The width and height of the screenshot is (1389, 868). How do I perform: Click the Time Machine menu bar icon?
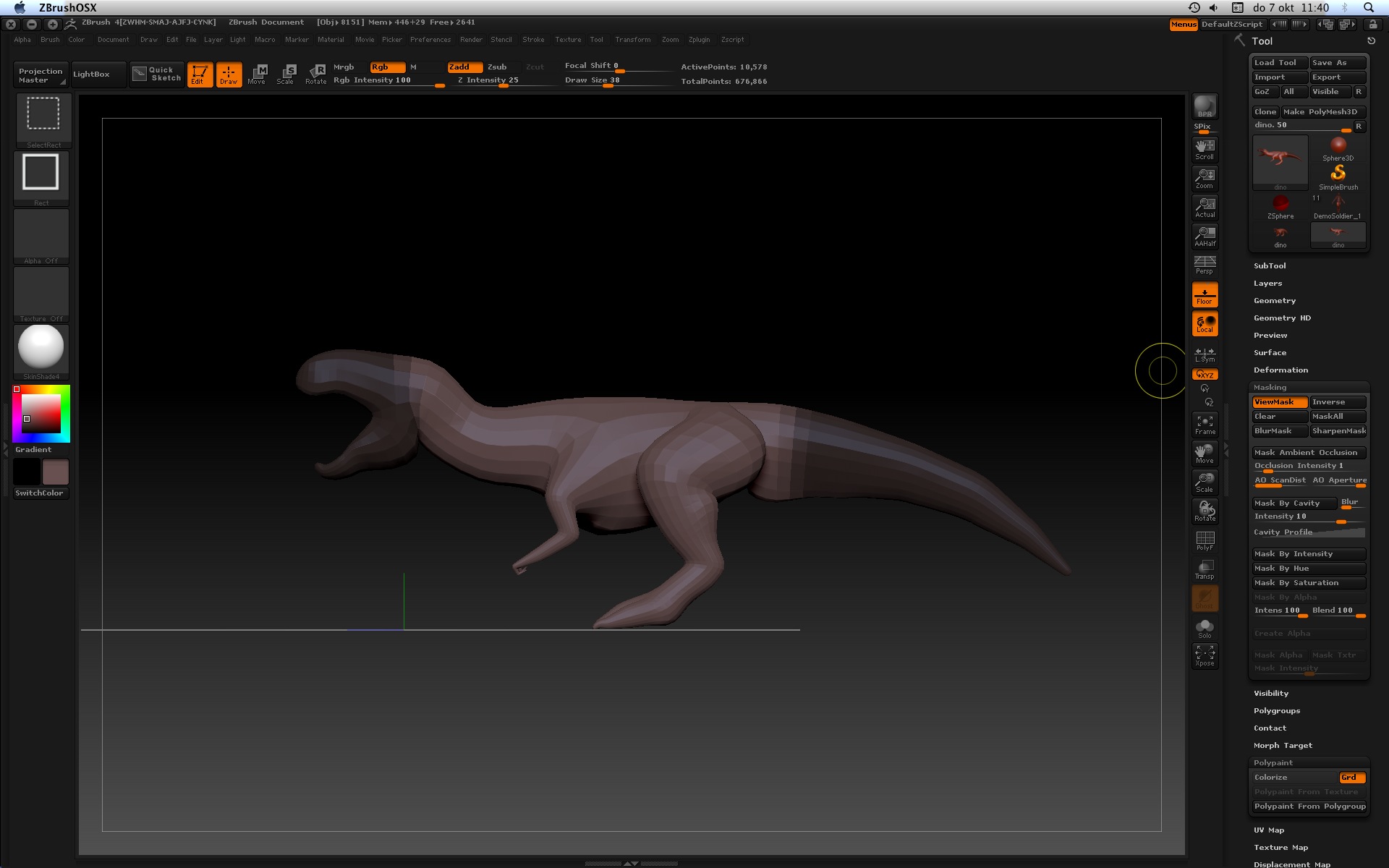[x=1194, y=7]
